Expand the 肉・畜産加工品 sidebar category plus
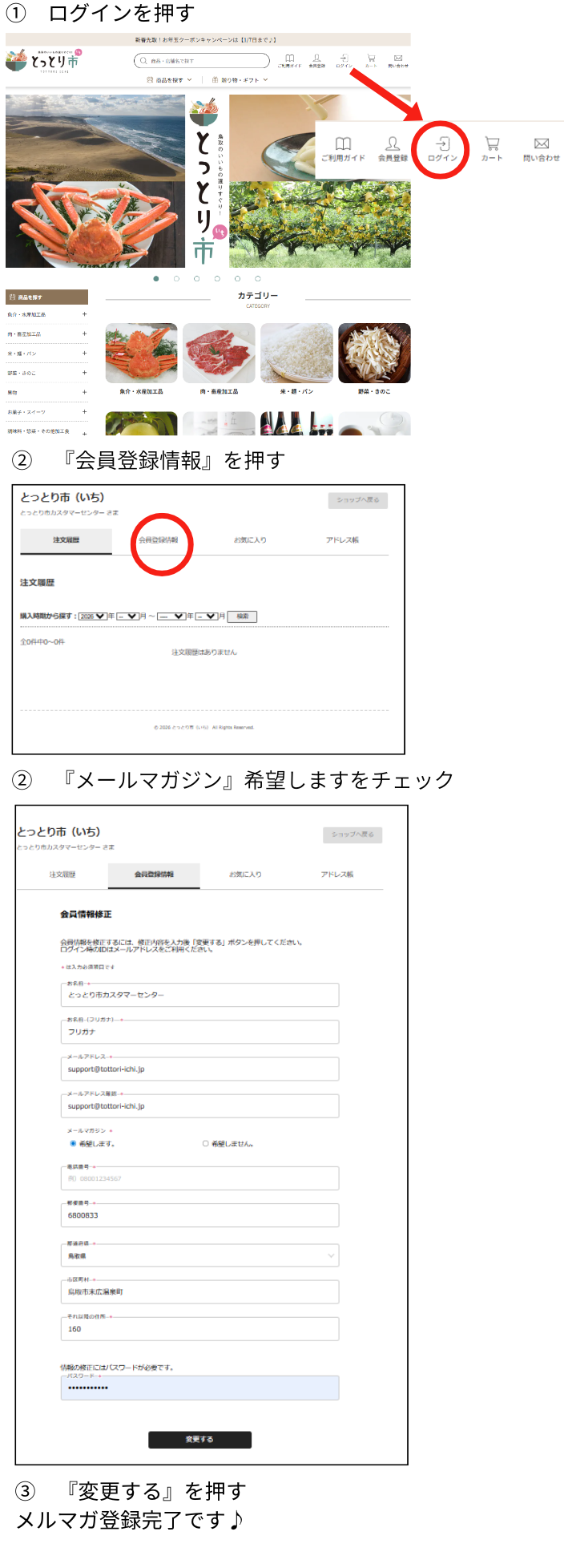This screenshot has height=1568, width=564. [x=84, y=333]
